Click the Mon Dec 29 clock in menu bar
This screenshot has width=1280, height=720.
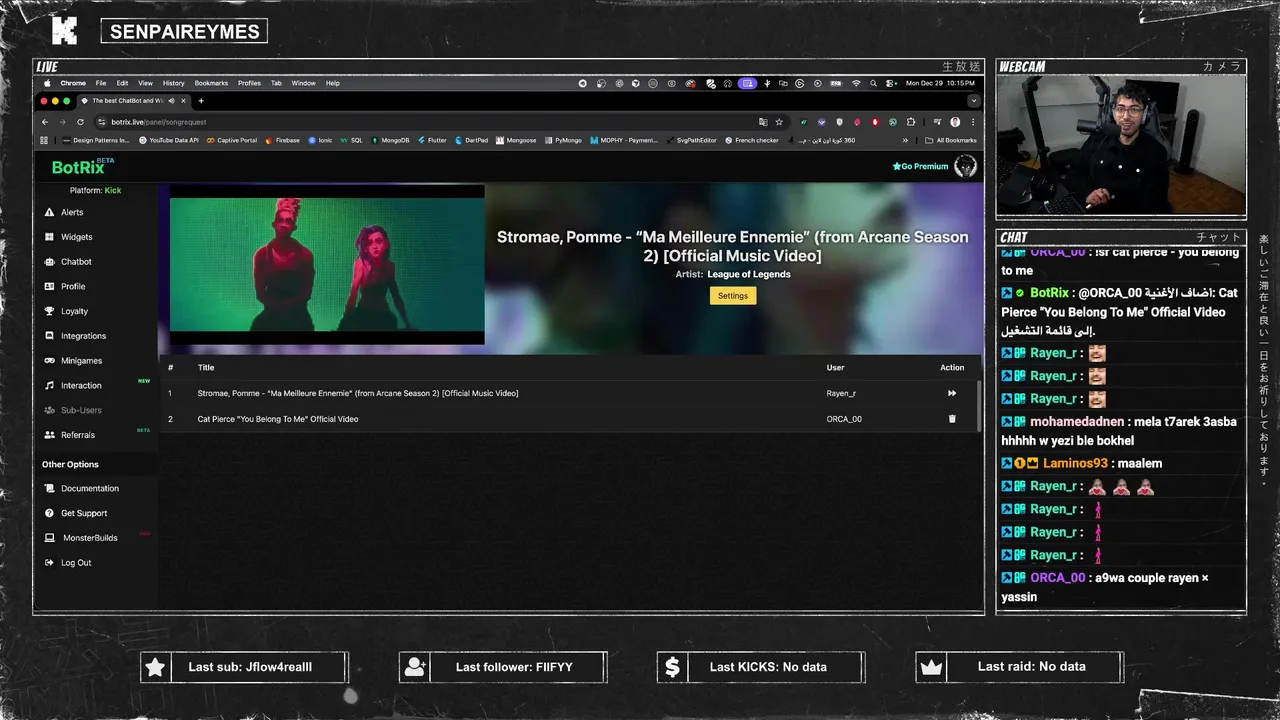(x=940, y=83)
